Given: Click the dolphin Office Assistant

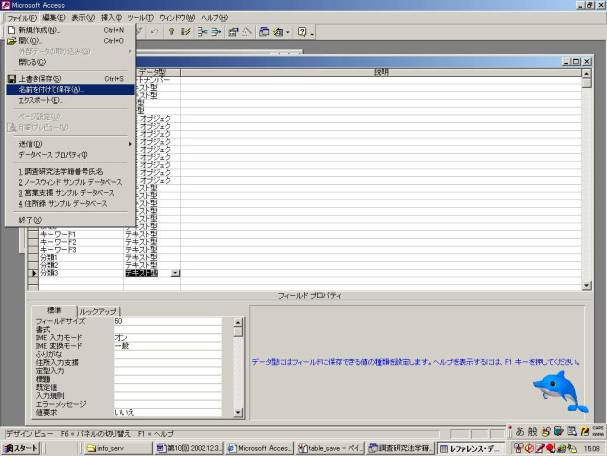Looking at the screenshot, I should [x=561, y=391].
